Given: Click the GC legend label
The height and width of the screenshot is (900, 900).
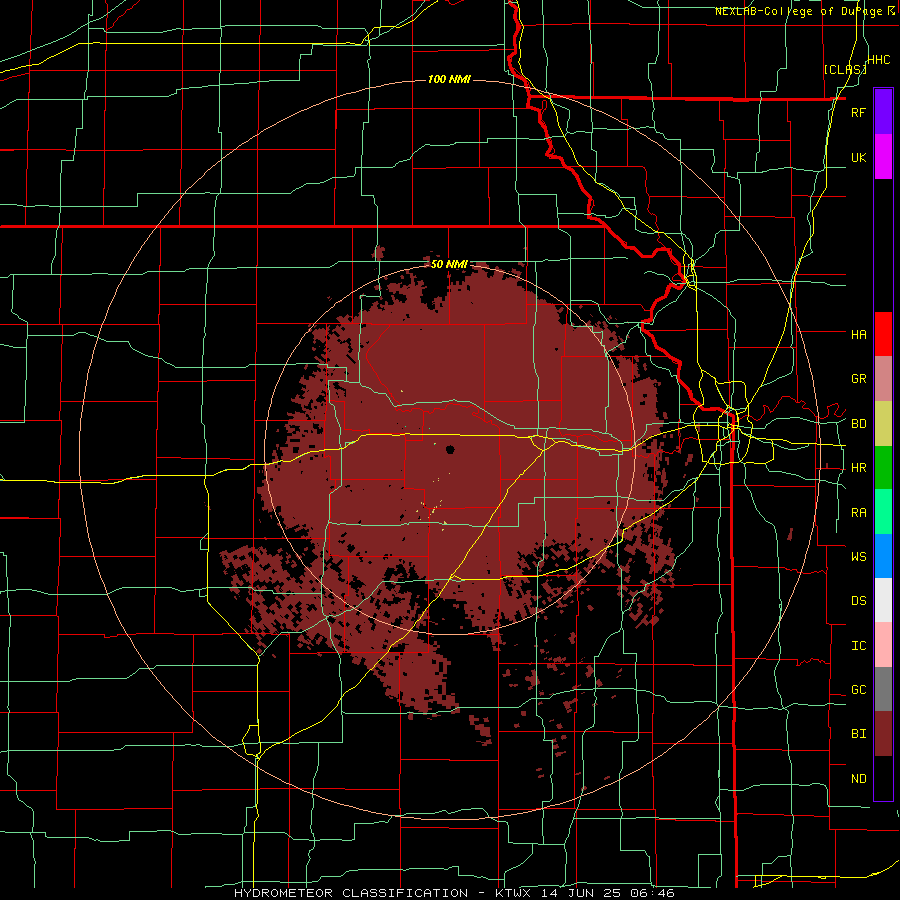Looking at the screenshot, I should click(x=858, y=690).
